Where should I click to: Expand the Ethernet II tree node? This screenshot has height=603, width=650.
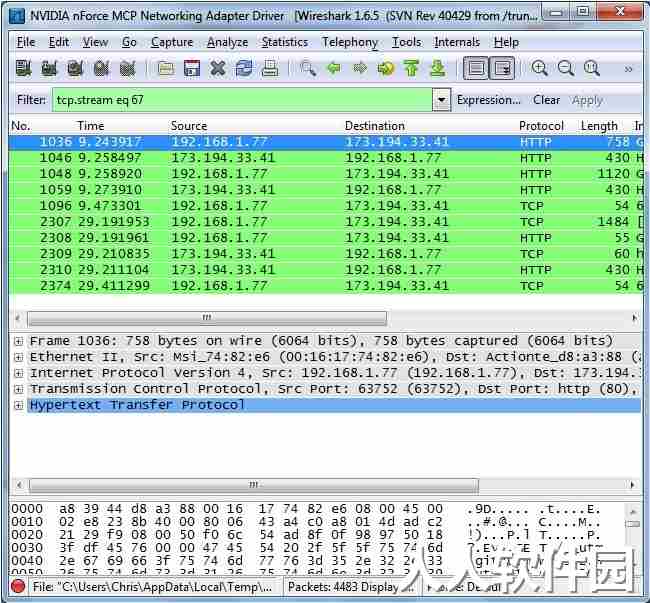[x=18, y=357]
